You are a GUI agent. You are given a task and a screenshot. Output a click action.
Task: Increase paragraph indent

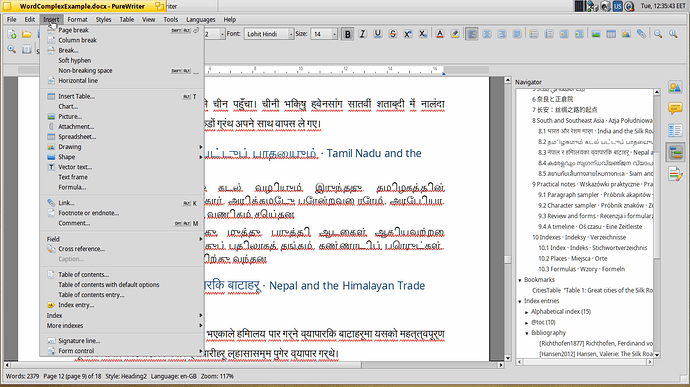579,34
